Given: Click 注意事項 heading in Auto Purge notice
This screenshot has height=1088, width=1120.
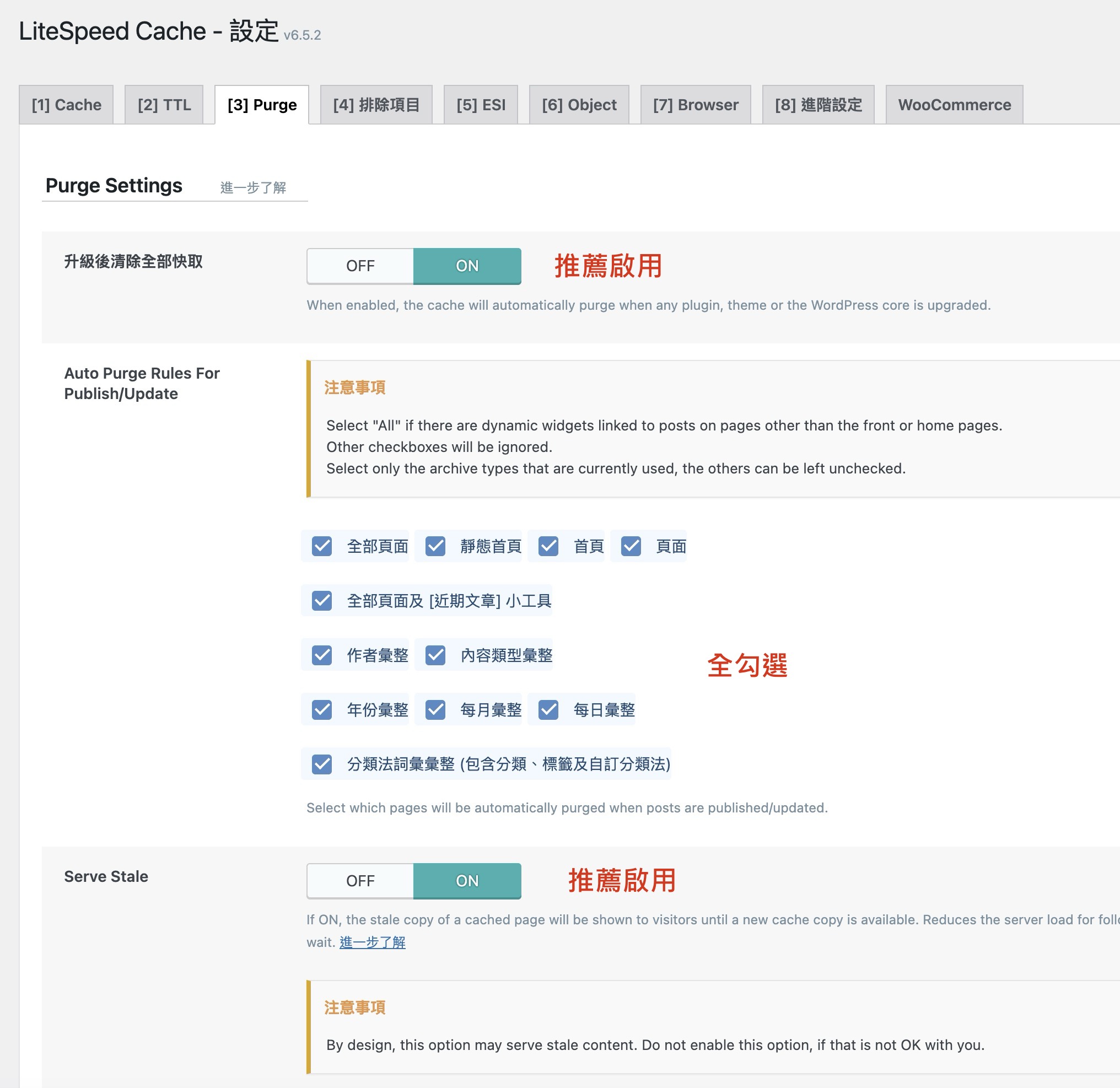Looking at the screenshot, I should click(x=355, y=387).
